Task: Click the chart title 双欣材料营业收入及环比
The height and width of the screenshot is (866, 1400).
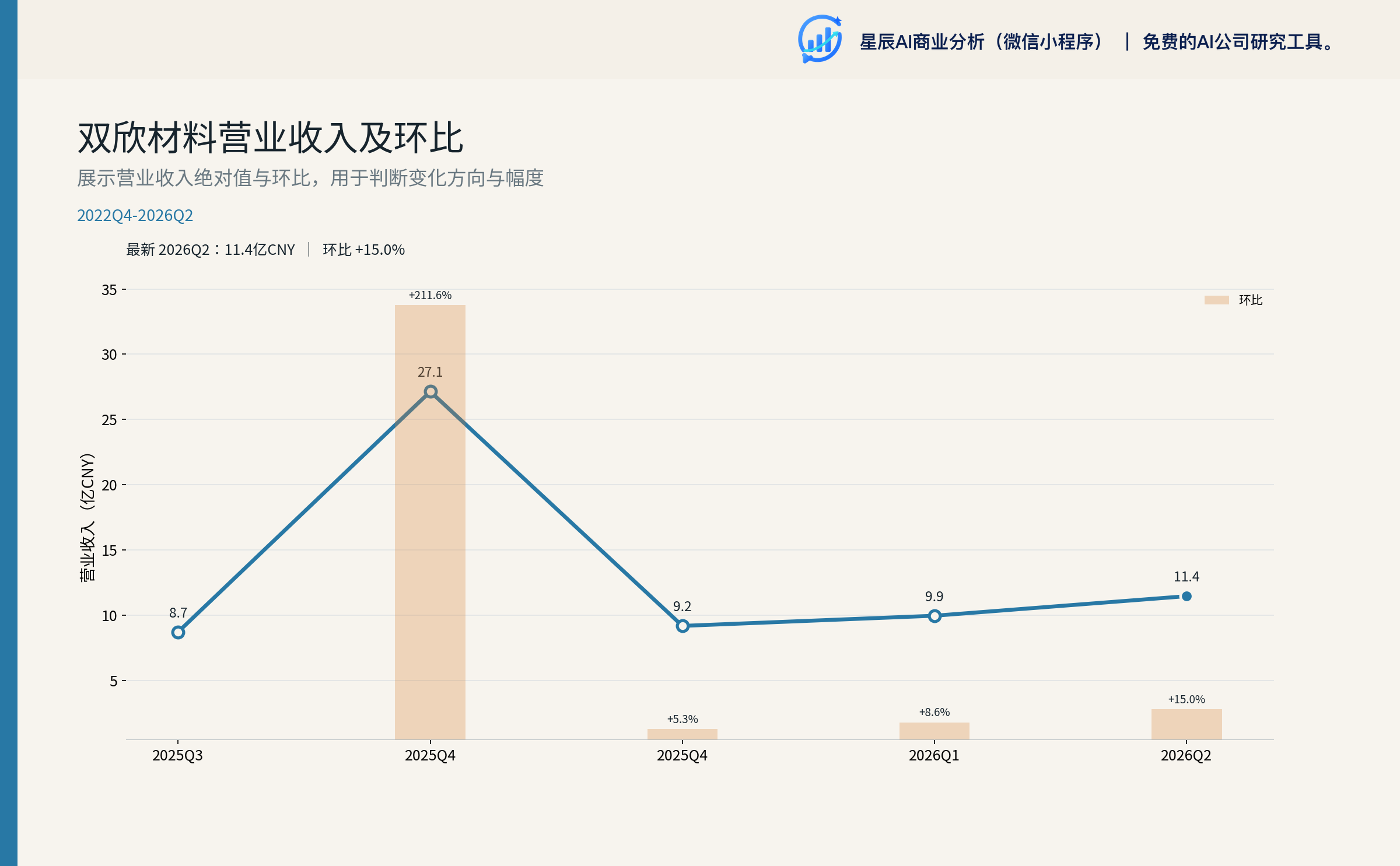Action: tap(271, 138)
